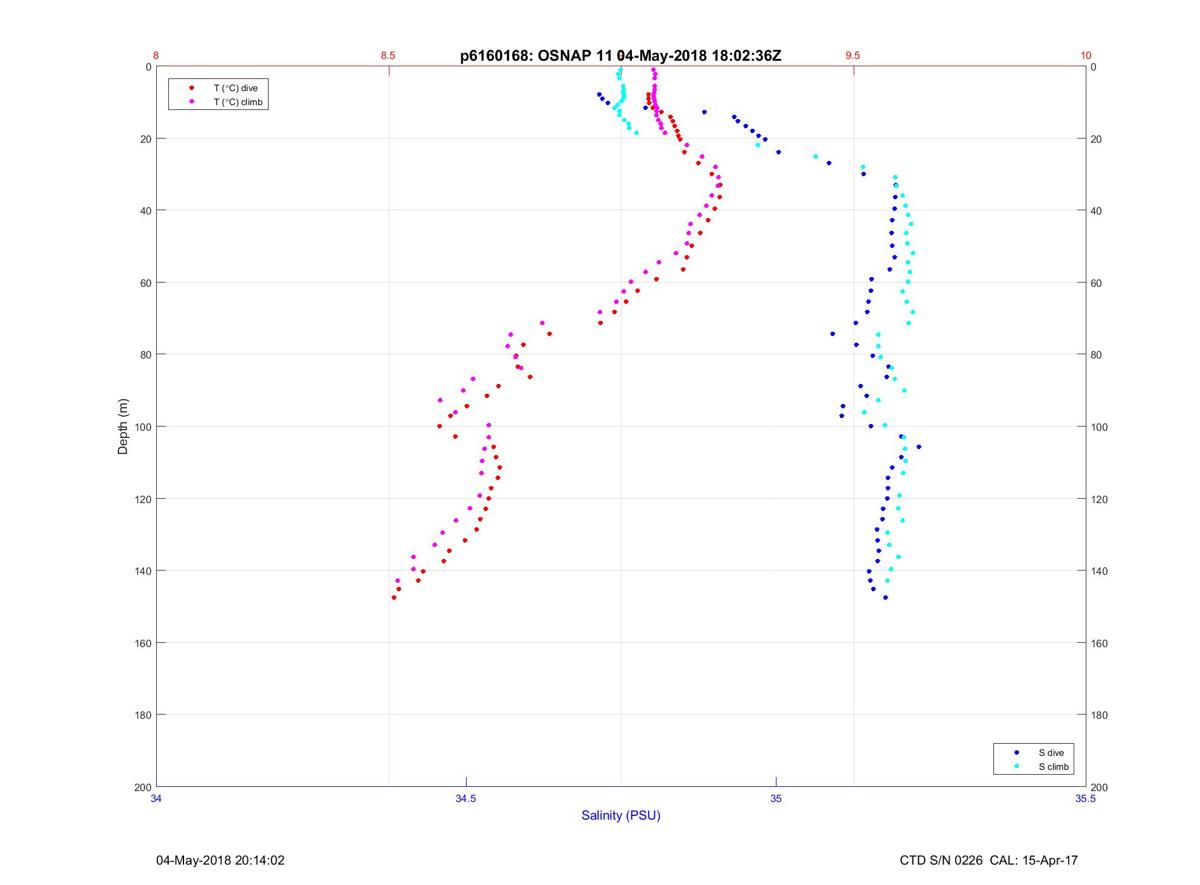Click the plot title 'p6160168: OSNAP 11 04-May-2018 18:02:36Z'

click(x=621, y=56)
